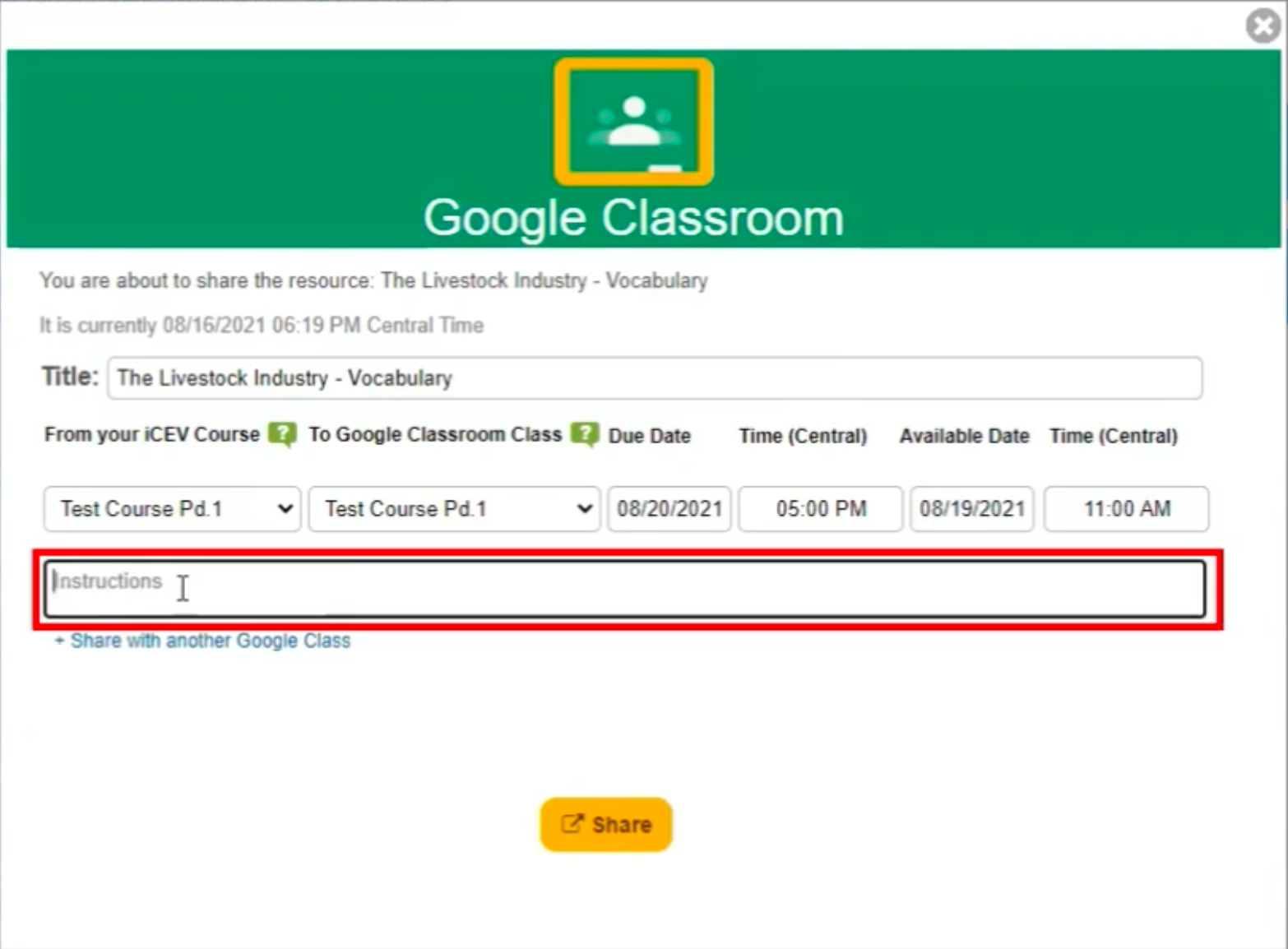Click the To Google Classroom Class label
The image size is (1288, 949).
435,434
